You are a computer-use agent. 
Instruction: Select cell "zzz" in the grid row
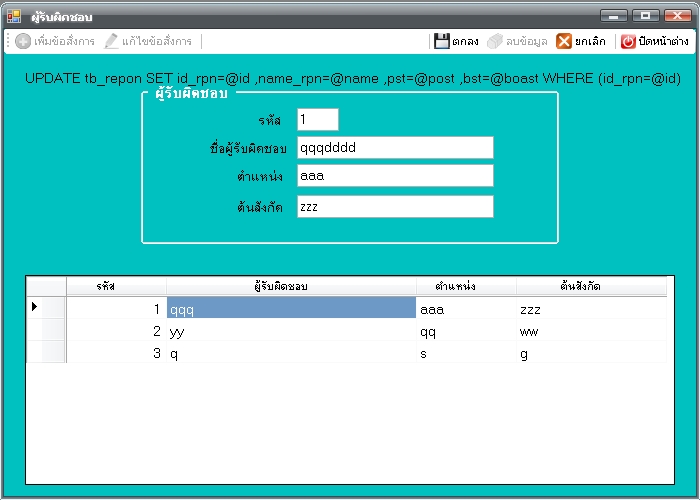coord(592,308)
